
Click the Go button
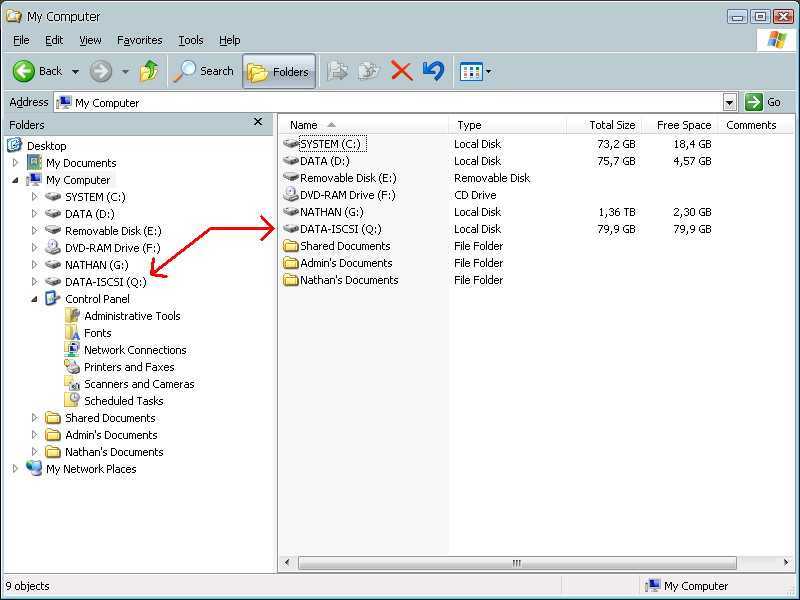point(763,103)
